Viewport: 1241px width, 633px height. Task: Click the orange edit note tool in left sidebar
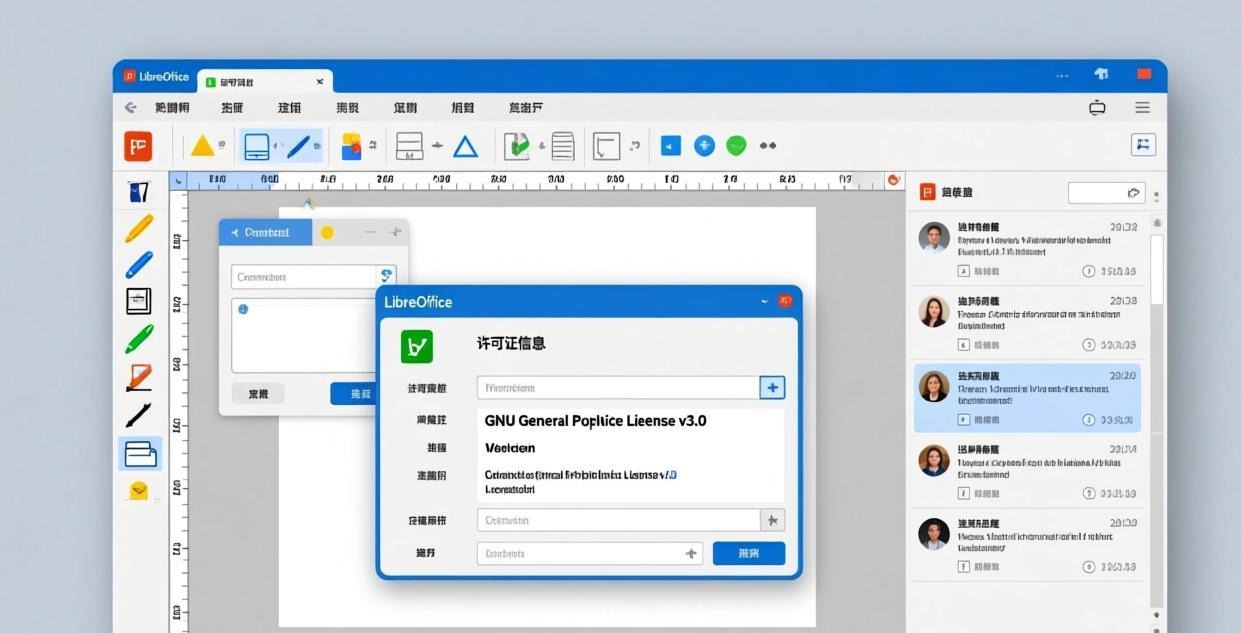coord(139,378)
